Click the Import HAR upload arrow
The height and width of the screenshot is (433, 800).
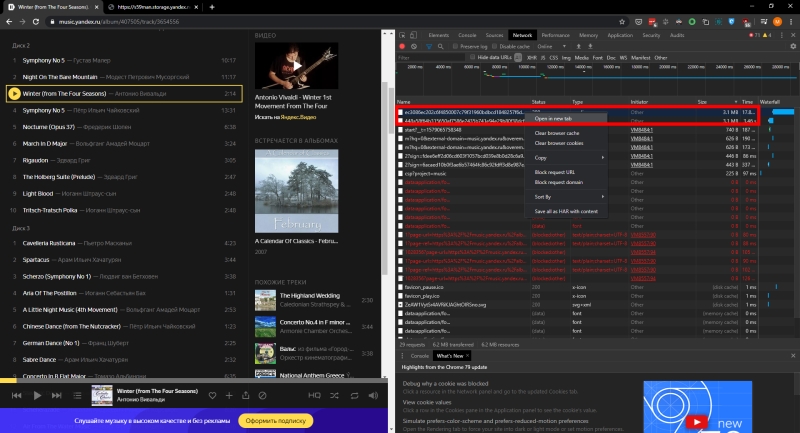(x=578, y=46)
